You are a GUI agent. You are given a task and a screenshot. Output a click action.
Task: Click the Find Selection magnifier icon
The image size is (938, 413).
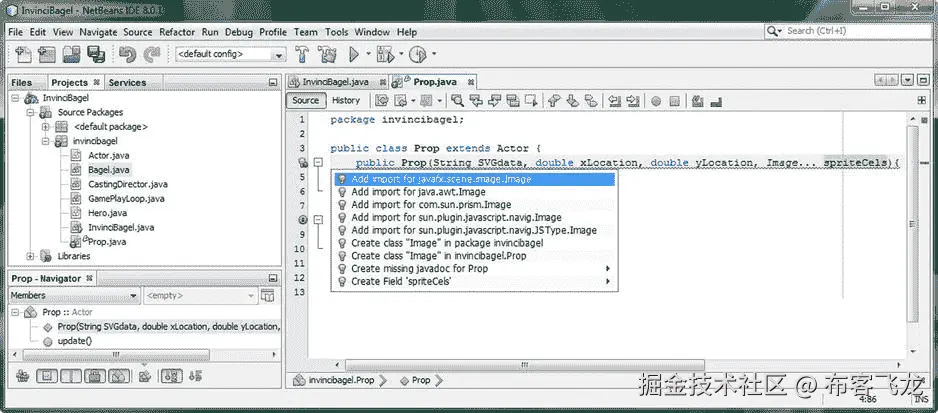[458, 101]
